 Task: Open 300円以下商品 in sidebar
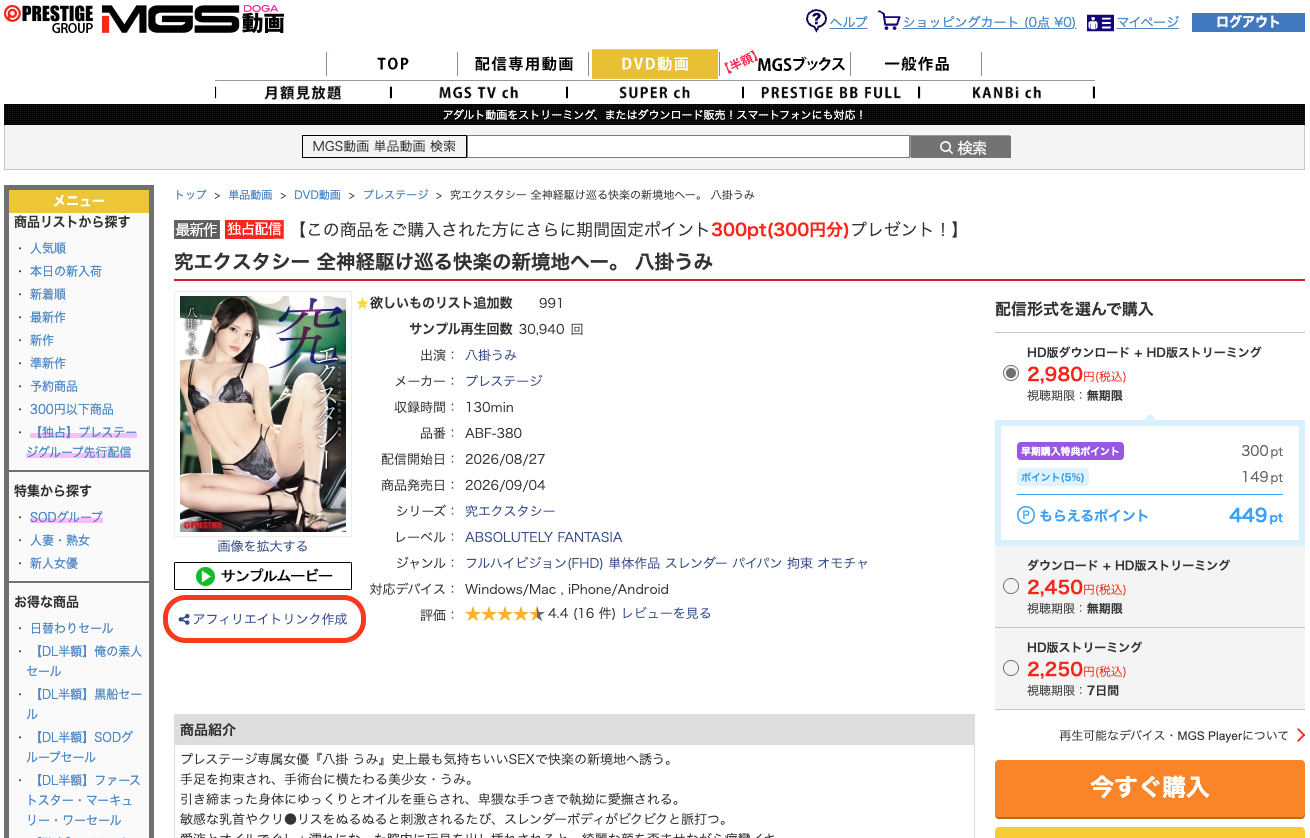click(x=72, y=409)
